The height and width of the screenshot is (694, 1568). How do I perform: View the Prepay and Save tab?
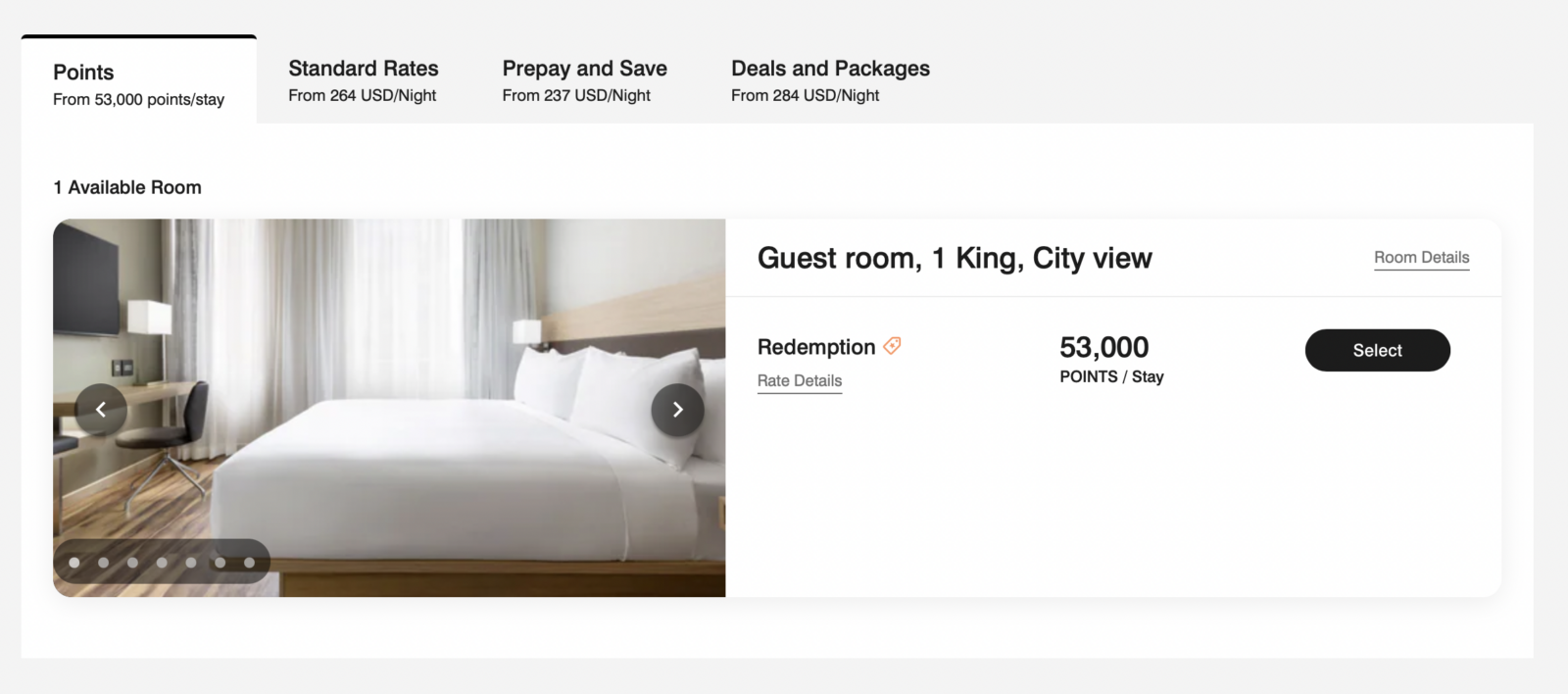(584, 80)
